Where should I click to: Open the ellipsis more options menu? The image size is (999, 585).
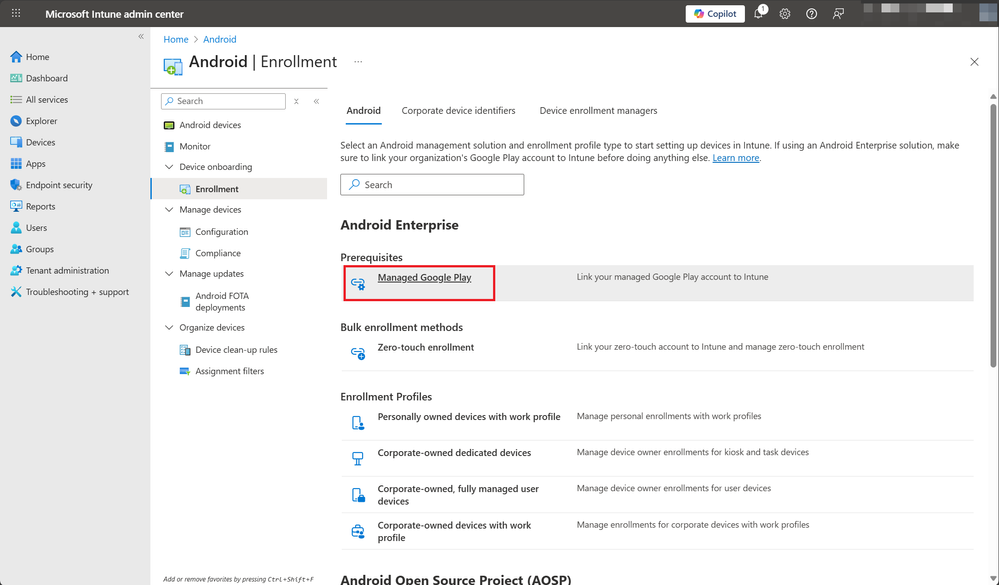(x=357, y=62)
